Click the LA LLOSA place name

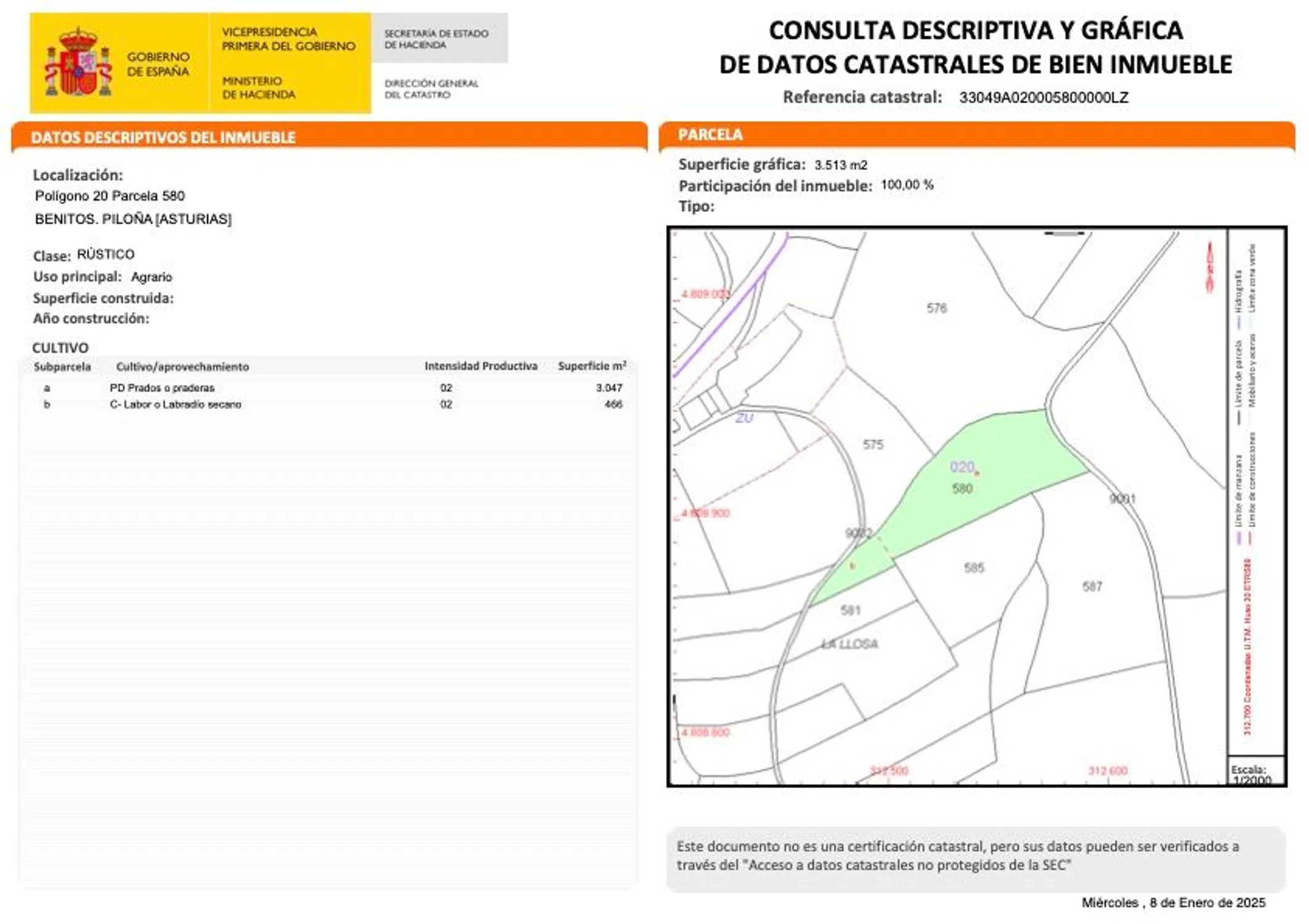pyautogui.click(x=849, y=644)
